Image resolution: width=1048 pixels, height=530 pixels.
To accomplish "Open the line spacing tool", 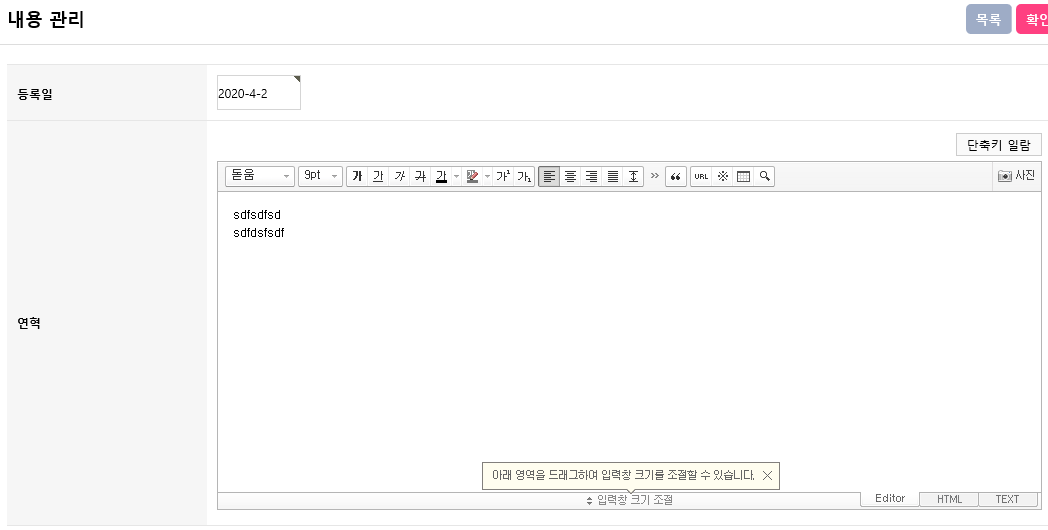I will pos(633,176).
